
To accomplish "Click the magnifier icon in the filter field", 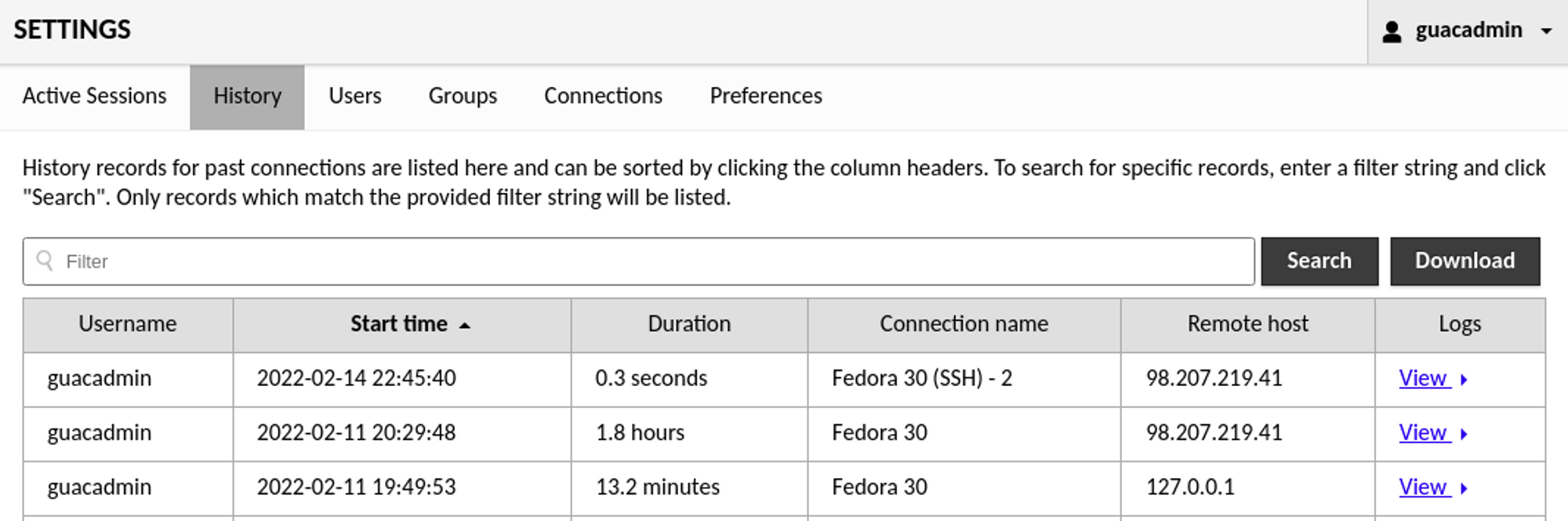I will (x=44, y=261).
